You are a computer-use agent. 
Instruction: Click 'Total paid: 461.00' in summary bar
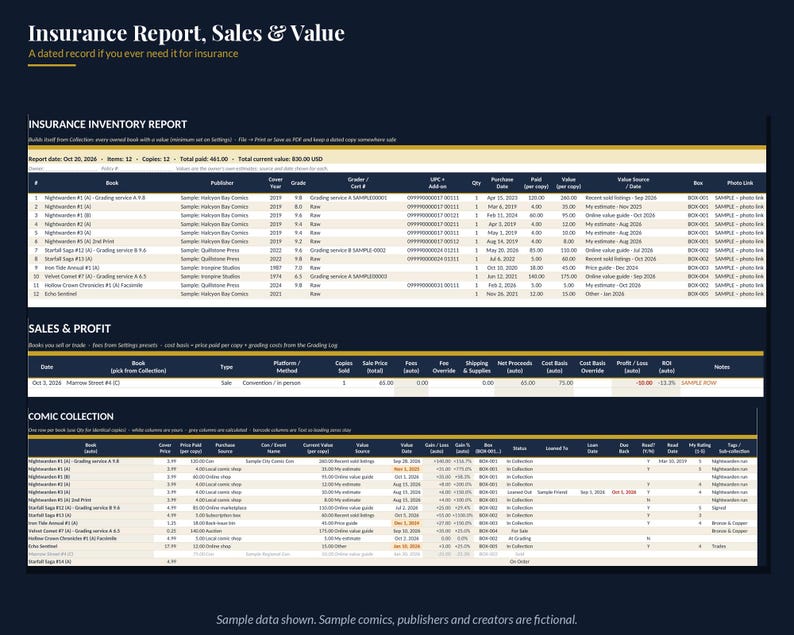tap(204, 159)
